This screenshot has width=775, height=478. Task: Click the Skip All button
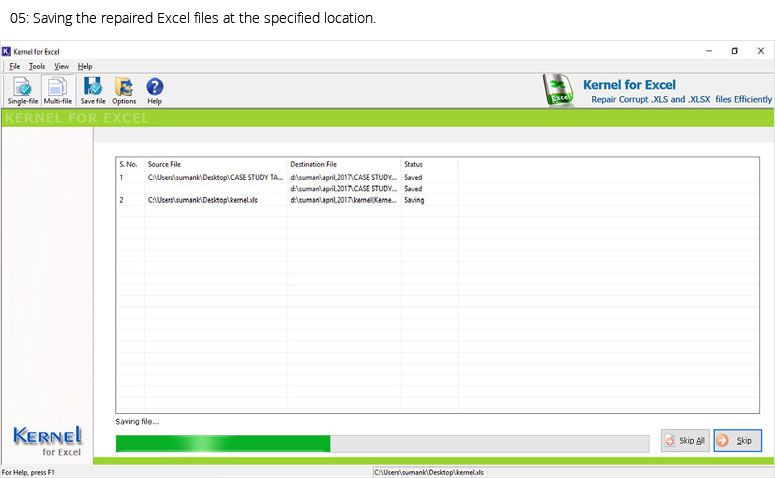685,440
